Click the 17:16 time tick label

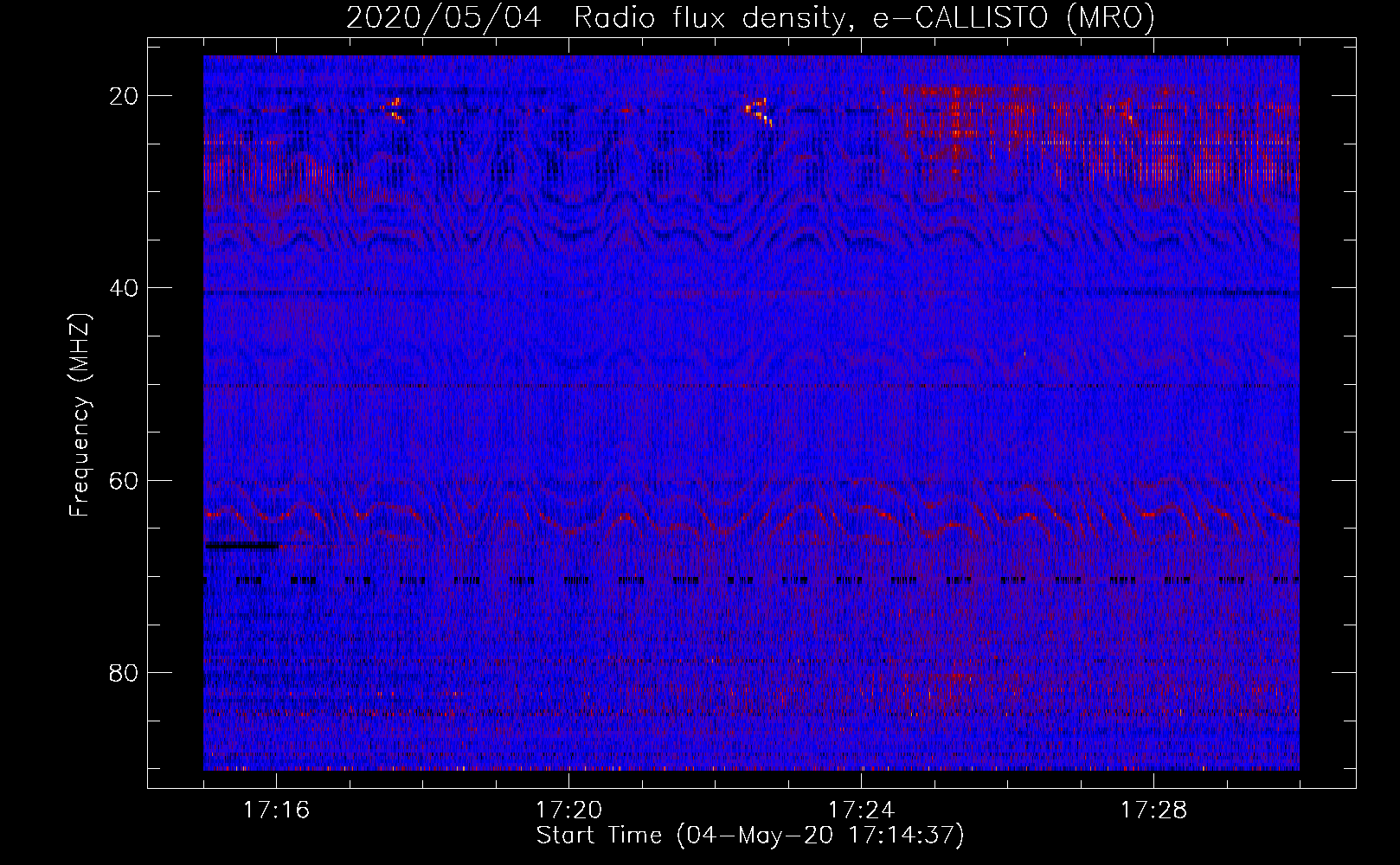[277, 811]
